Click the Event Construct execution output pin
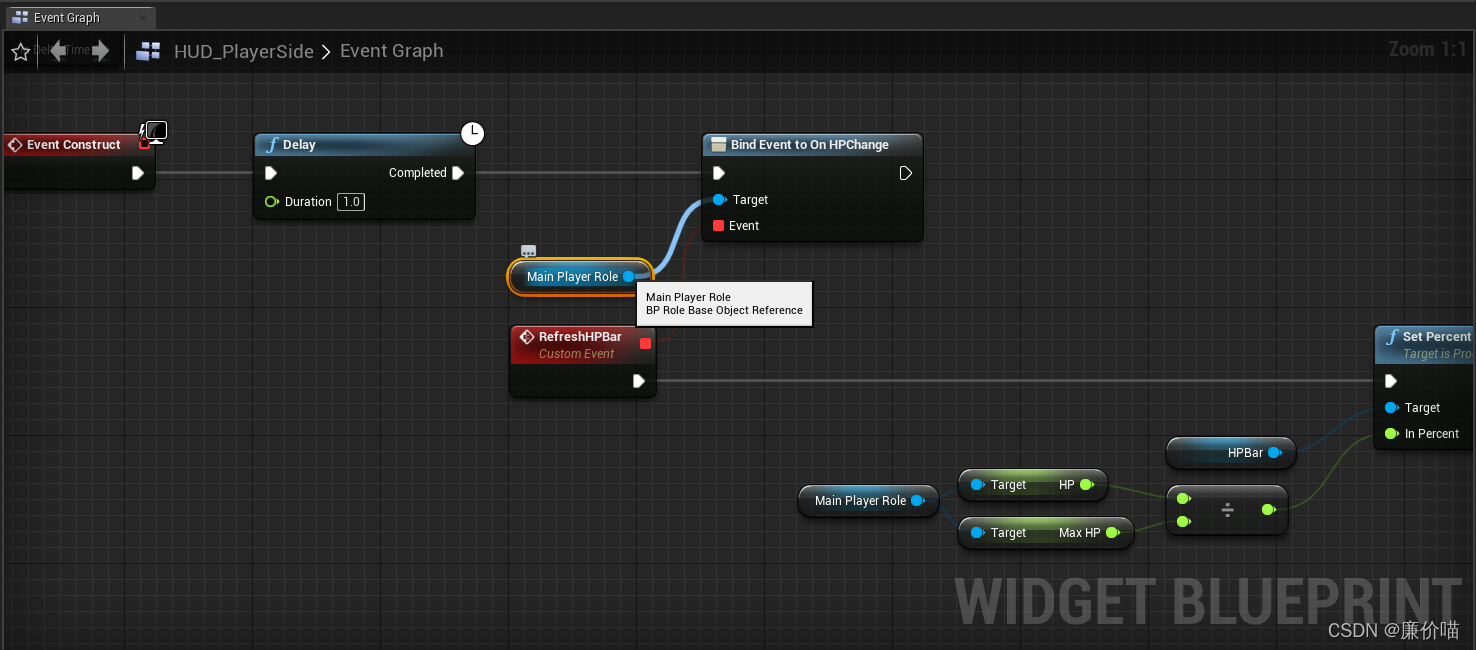1476x650 pixels. tap(138, 173)
